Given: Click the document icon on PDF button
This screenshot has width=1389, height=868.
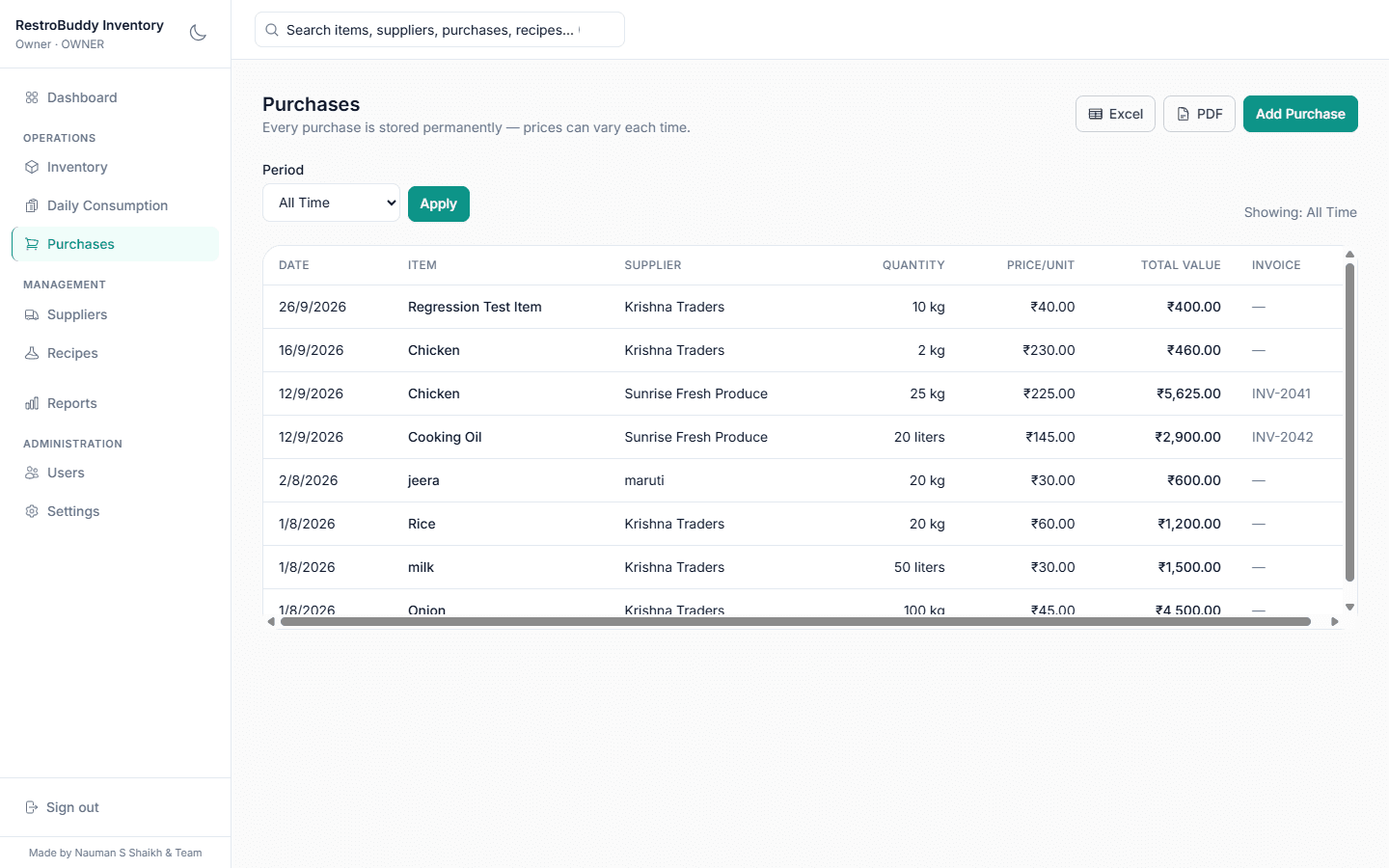Looking at the screenshot, I should click(x=1184, y=114).
